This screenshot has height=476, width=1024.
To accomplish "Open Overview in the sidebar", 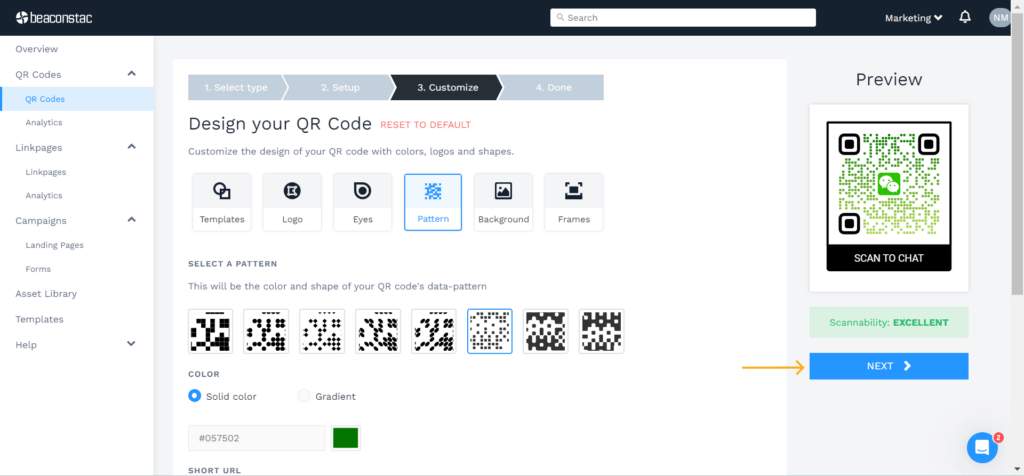I will click(x=37, y=49).
